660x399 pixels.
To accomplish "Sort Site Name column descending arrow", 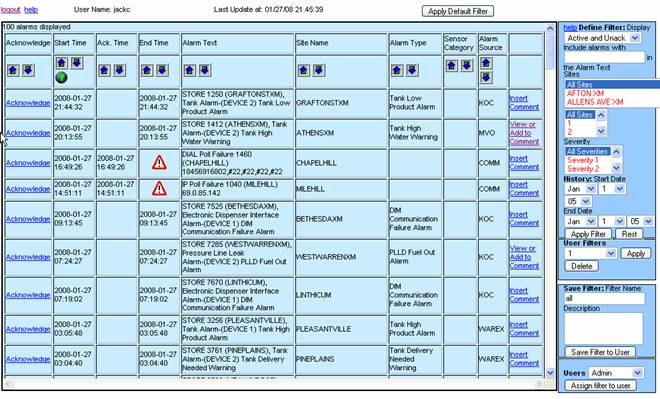I will coord(319,70).
